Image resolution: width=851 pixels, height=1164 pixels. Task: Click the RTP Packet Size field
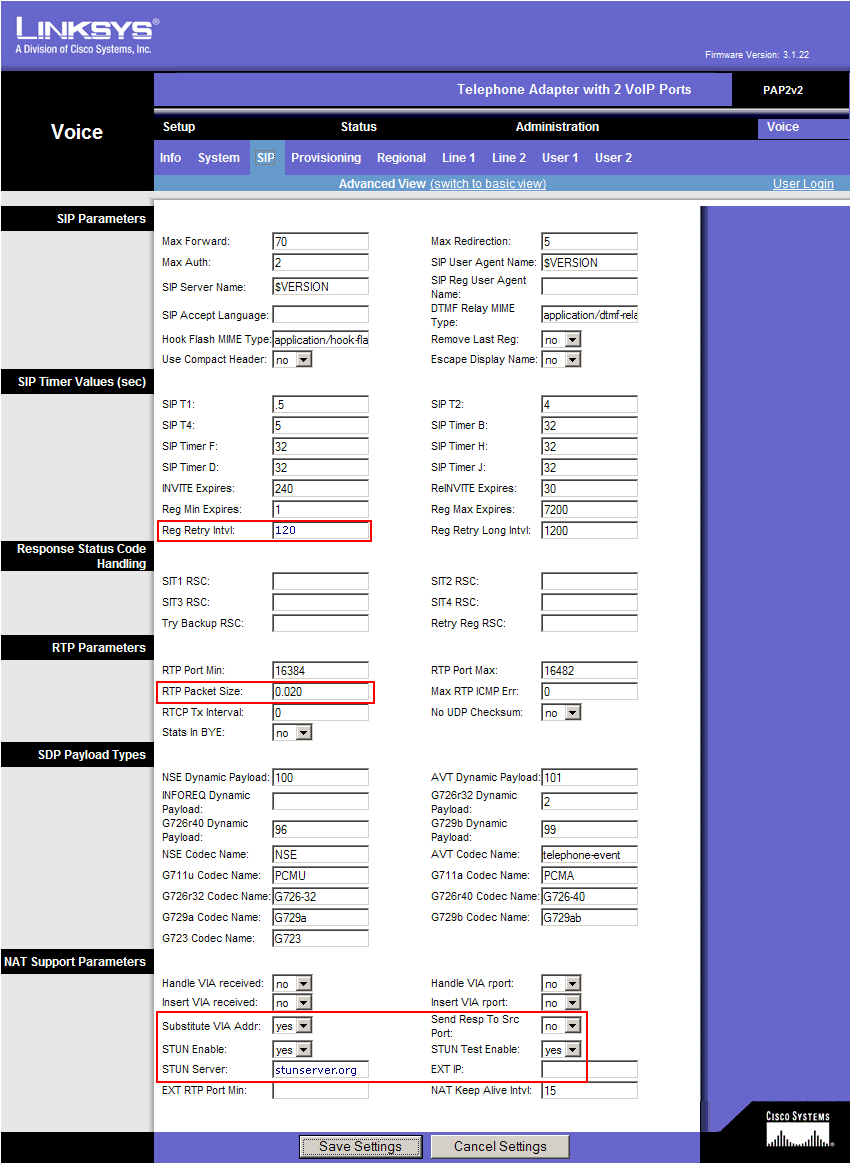tap(321, 691)
